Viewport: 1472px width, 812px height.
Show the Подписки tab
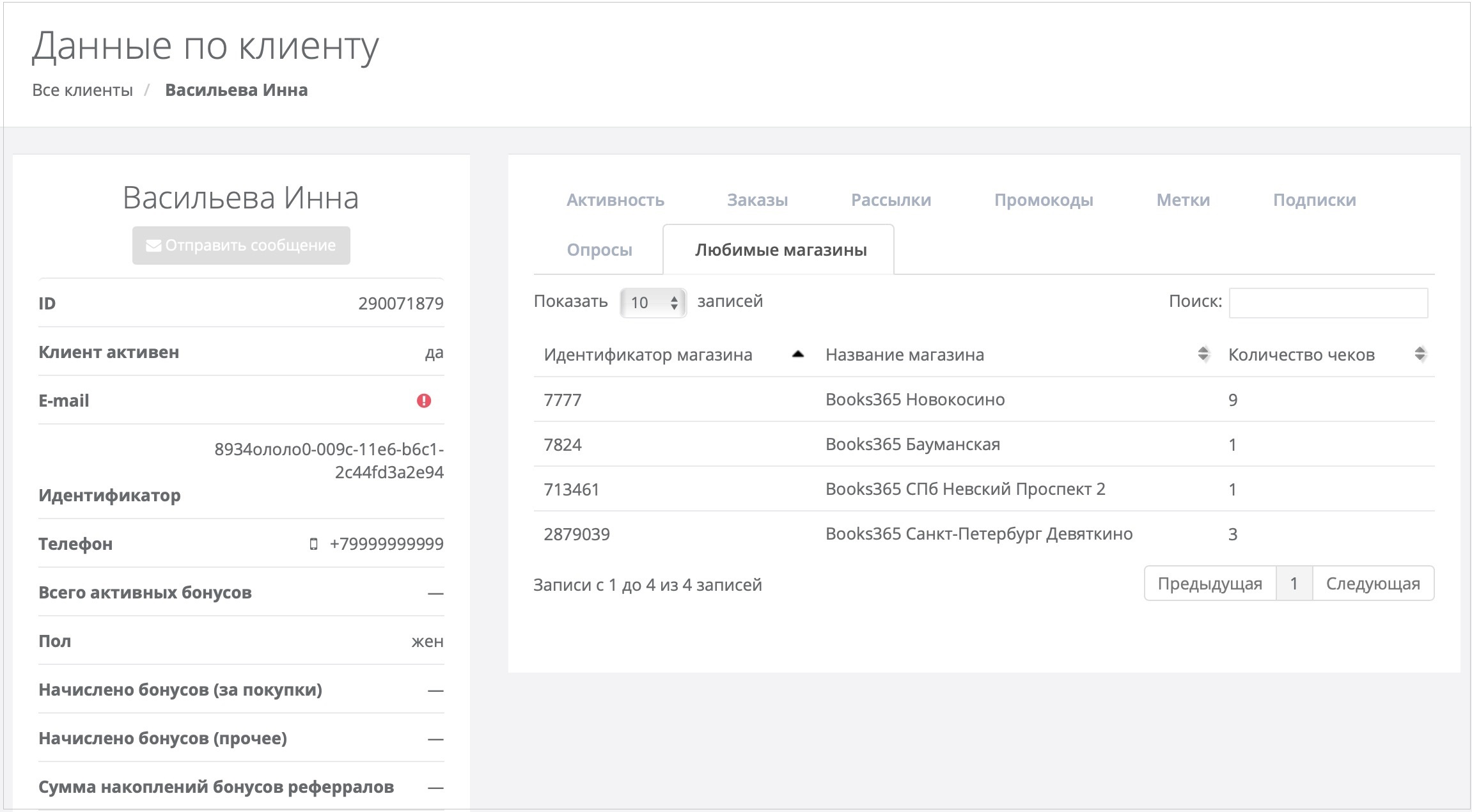click(1314, 200)
